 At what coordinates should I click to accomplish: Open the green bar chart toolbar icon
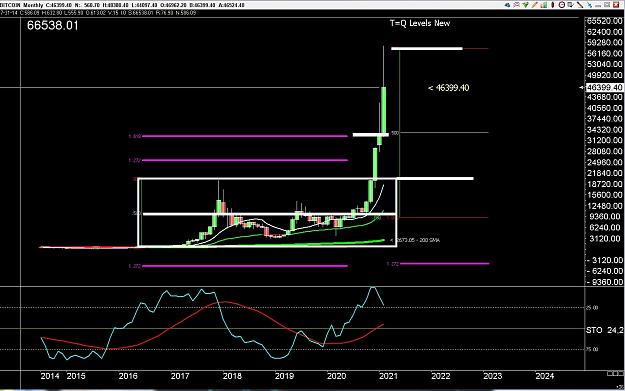[x=544, y=5]
